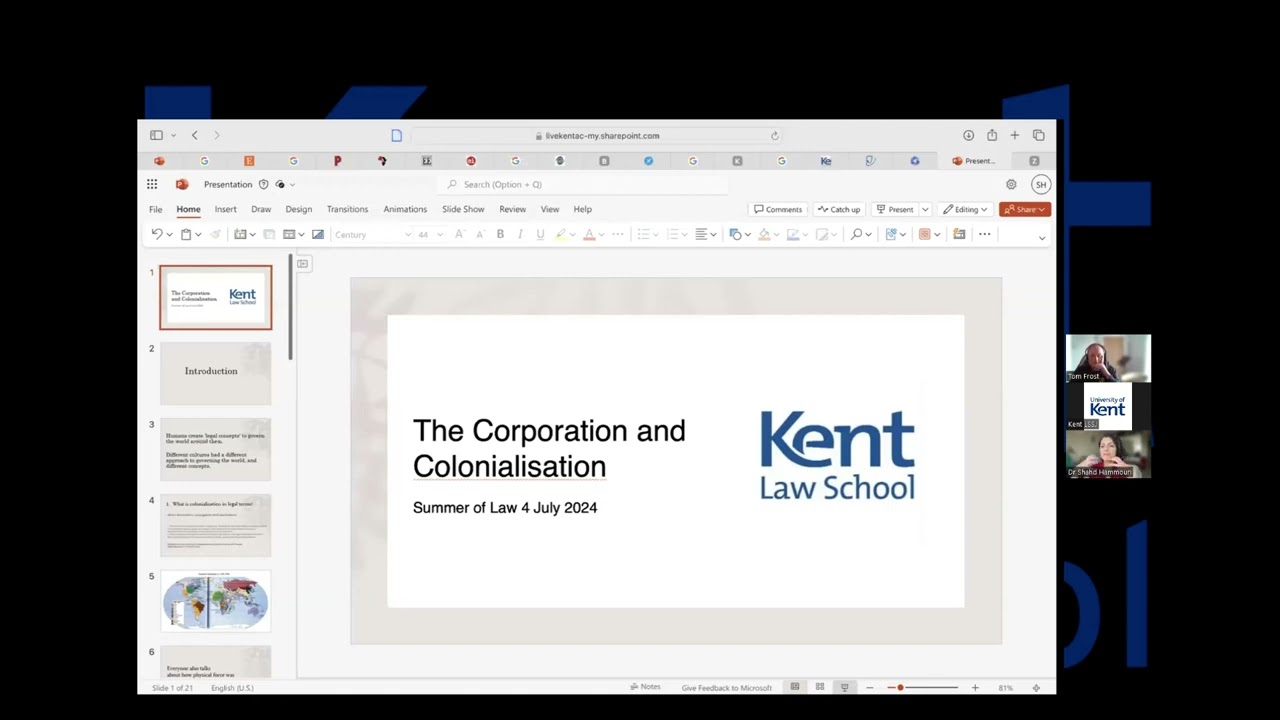1280x720 pixels.
Task: Click the zoom slider
Action: click(x=922, y=688)
